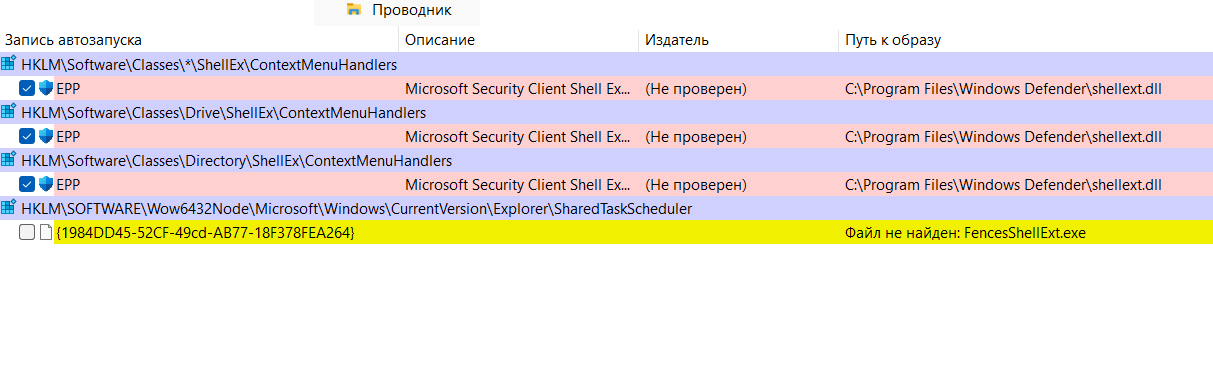Viewport: 1213px width, 381px height.
Task: Uncheck EPP entry under *\ShellEx\ContextMenuHandlers
Action: (27, 88)
